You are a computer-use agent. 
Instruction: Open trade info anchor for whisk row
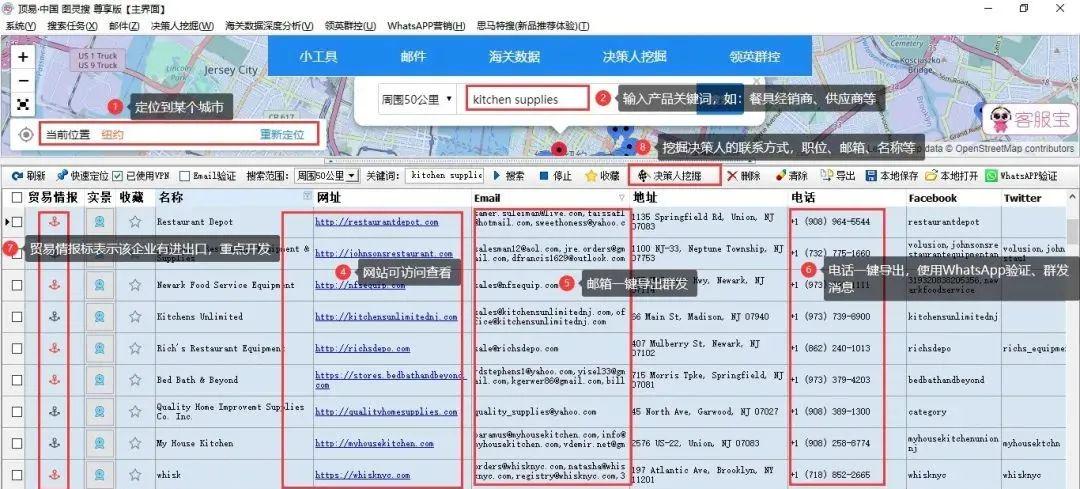coord(54,475)
